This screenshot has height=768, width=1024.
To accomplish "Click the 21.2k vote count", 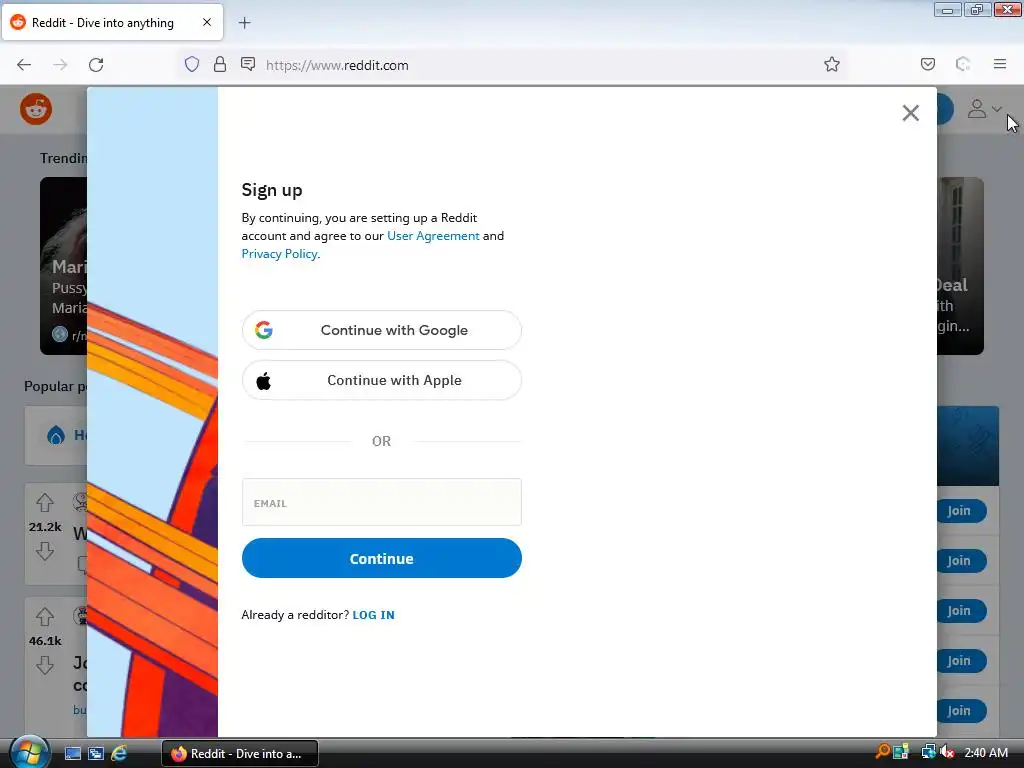I will (45, 527).
